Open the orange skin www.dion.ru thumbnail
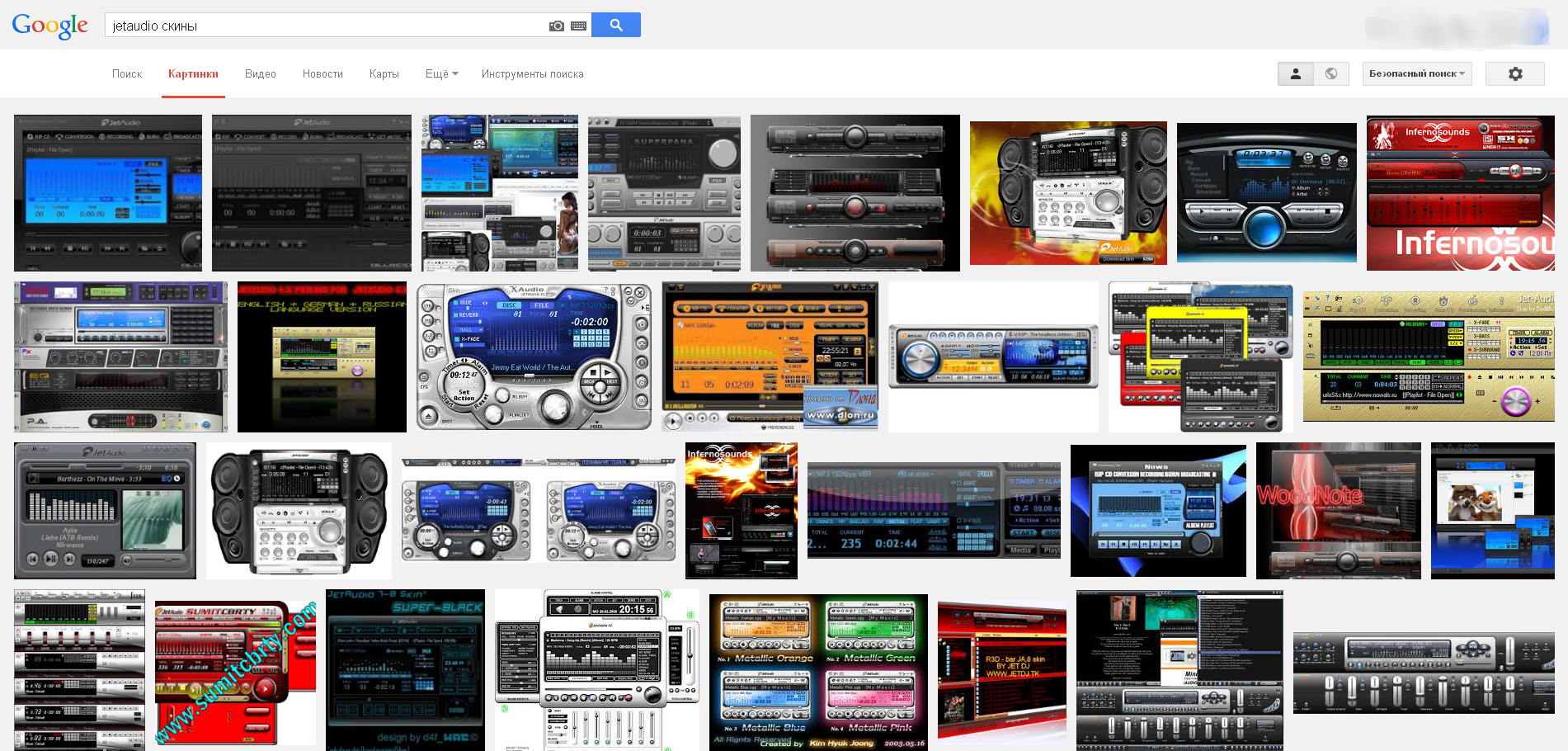 pos(770,357)
